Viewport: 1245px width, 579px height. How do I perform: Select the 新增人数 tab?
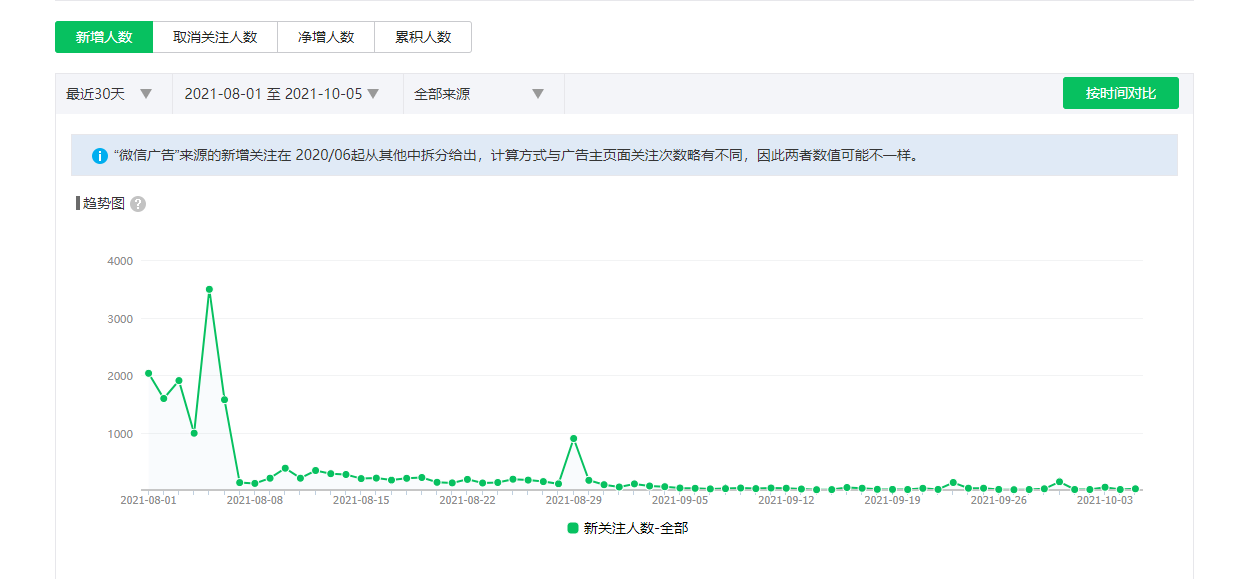[104, 37]
